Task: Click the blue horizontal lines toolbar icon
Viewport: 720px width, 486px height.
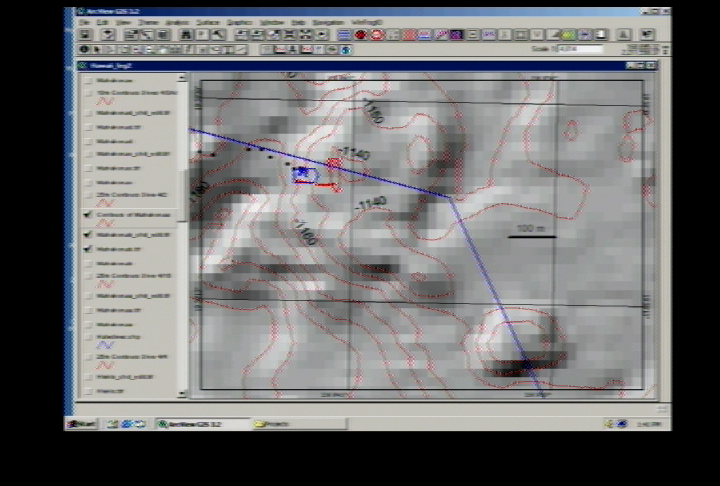Action: click(345, 35)
